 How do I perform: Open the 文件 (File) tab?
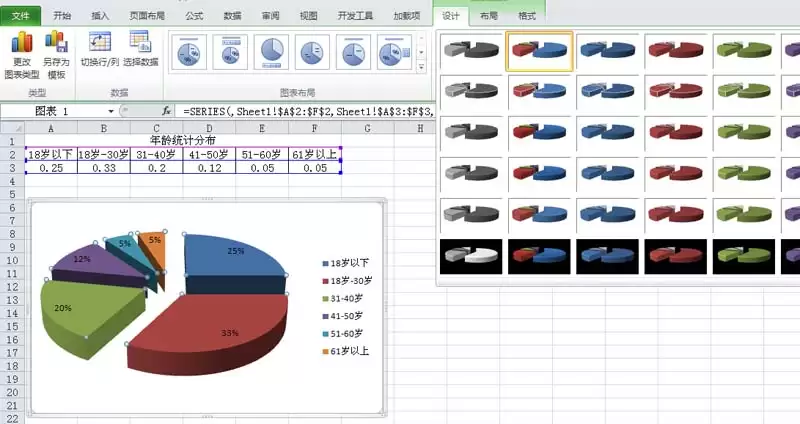[x=21, y=16]
